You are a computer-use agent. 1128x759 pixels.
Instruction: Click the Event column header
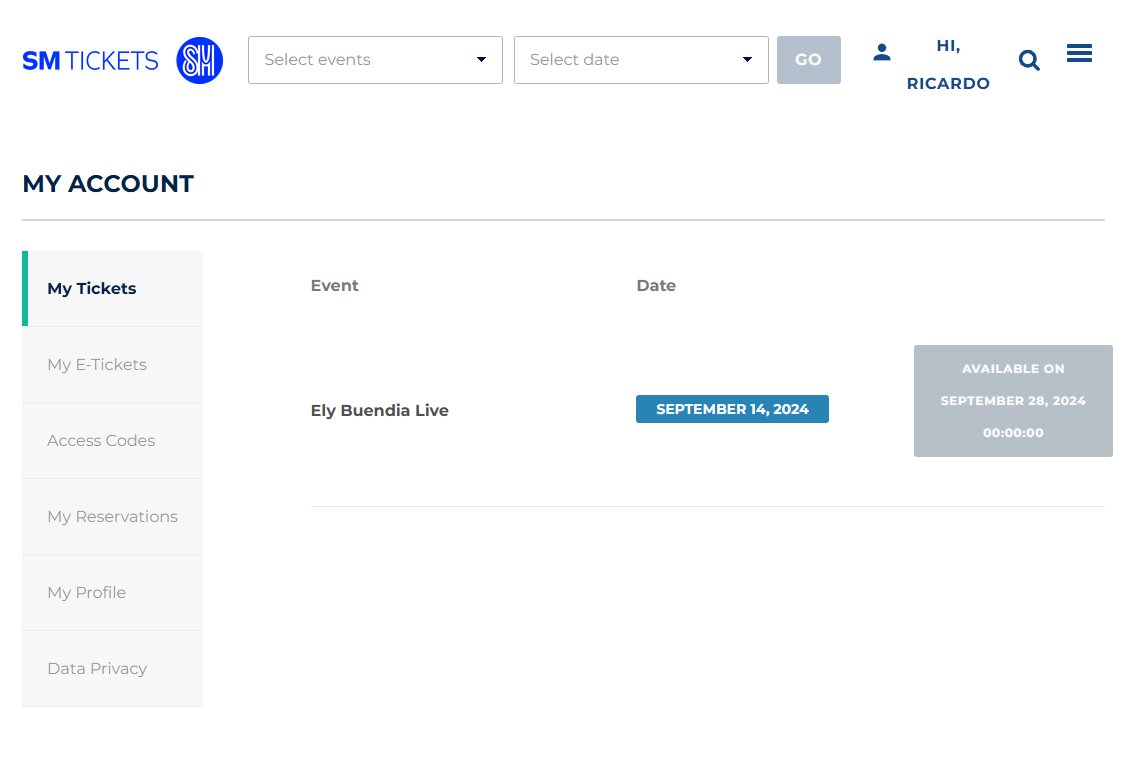pyautogui.click(x=335, y=286)
